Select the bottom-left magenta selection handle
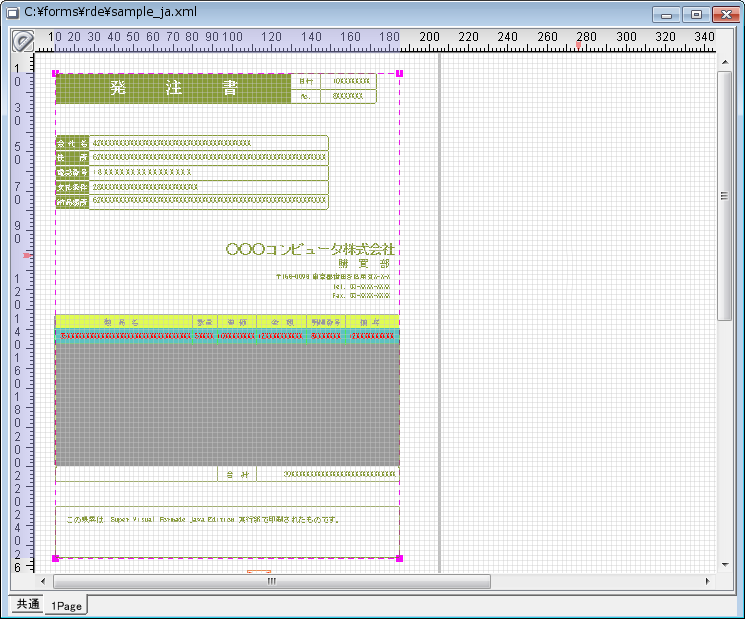The width and height of the screenshot is (745, 619). coord(55,558)
